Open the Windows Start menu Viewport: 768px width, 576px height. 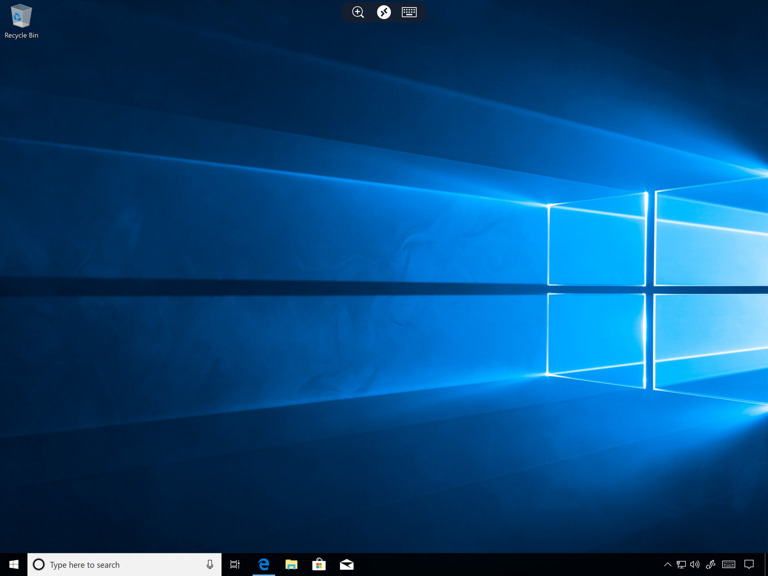pos(13,564)
